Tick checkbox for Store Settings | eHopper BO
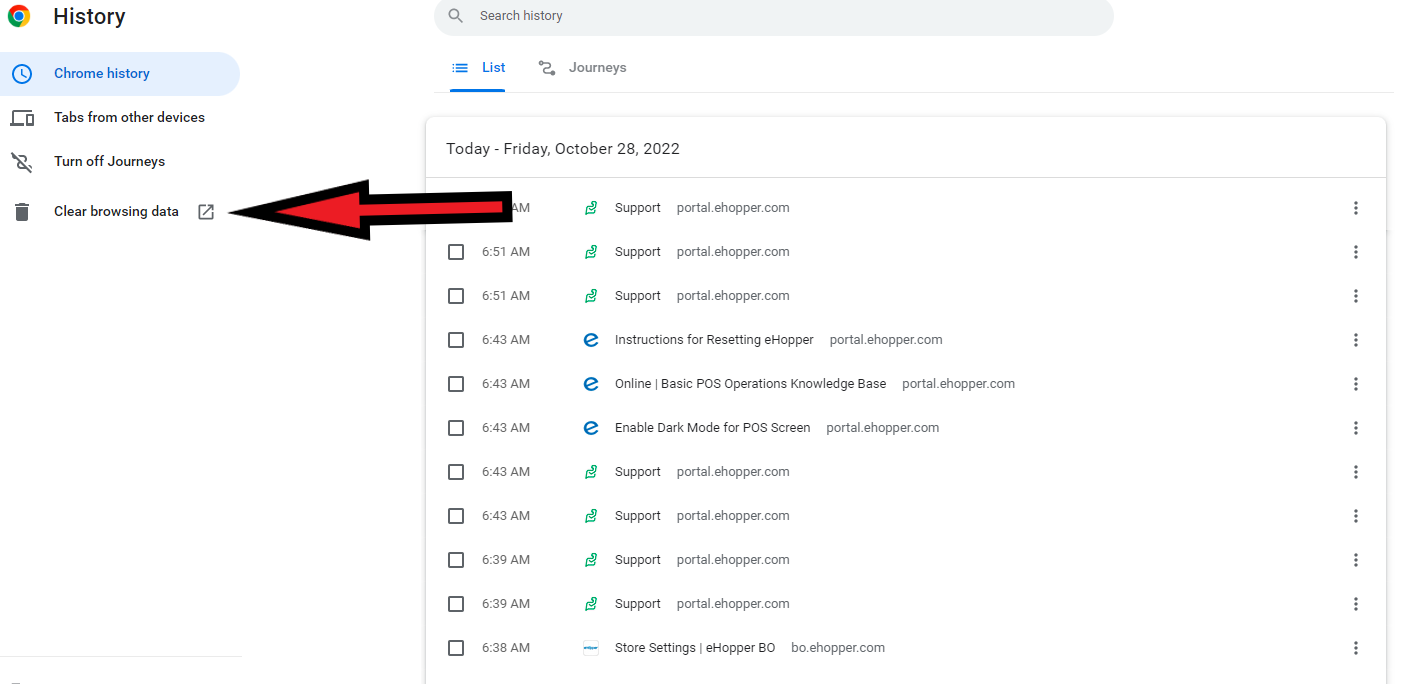1418x684 pixels. 456,648
